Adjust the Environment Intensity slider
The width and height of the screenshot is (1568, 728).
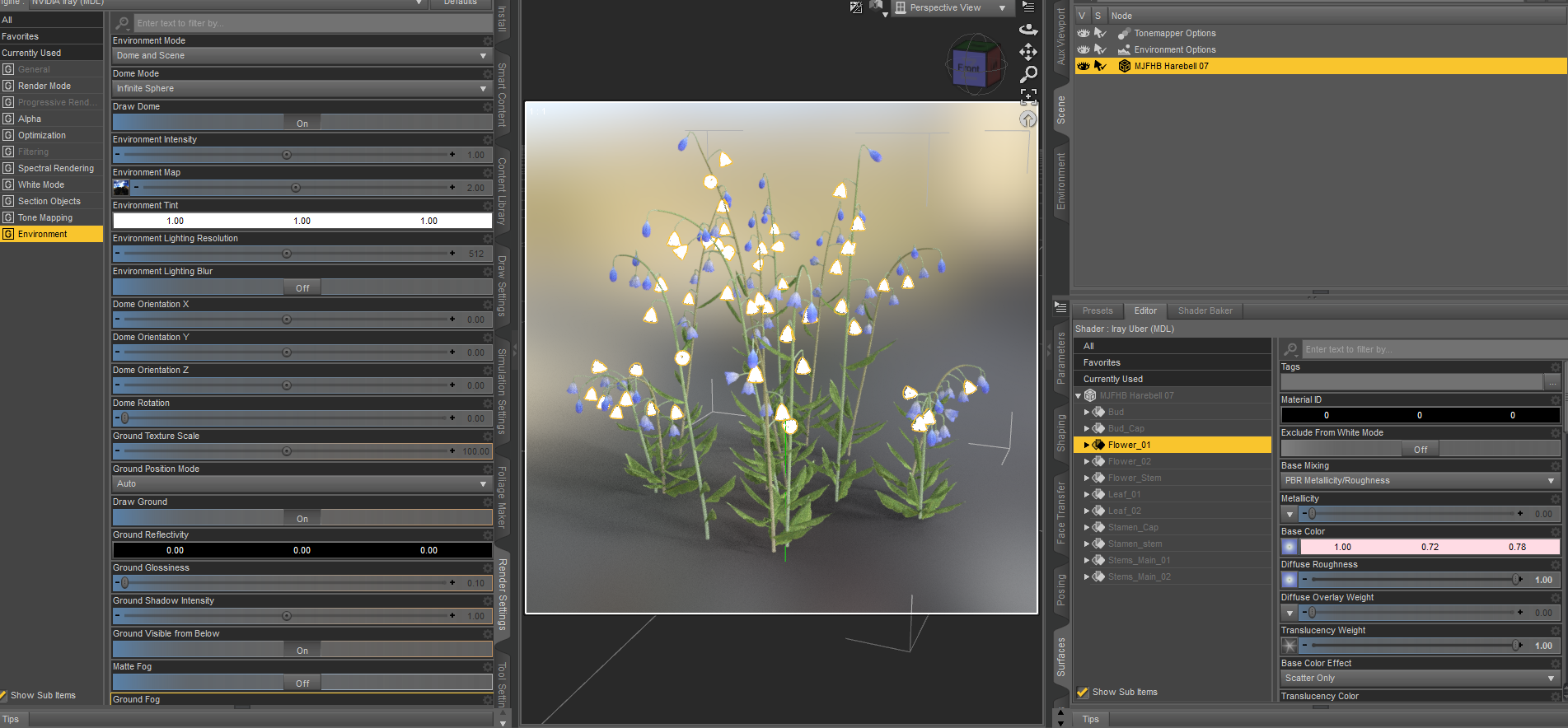click(287, 155)
